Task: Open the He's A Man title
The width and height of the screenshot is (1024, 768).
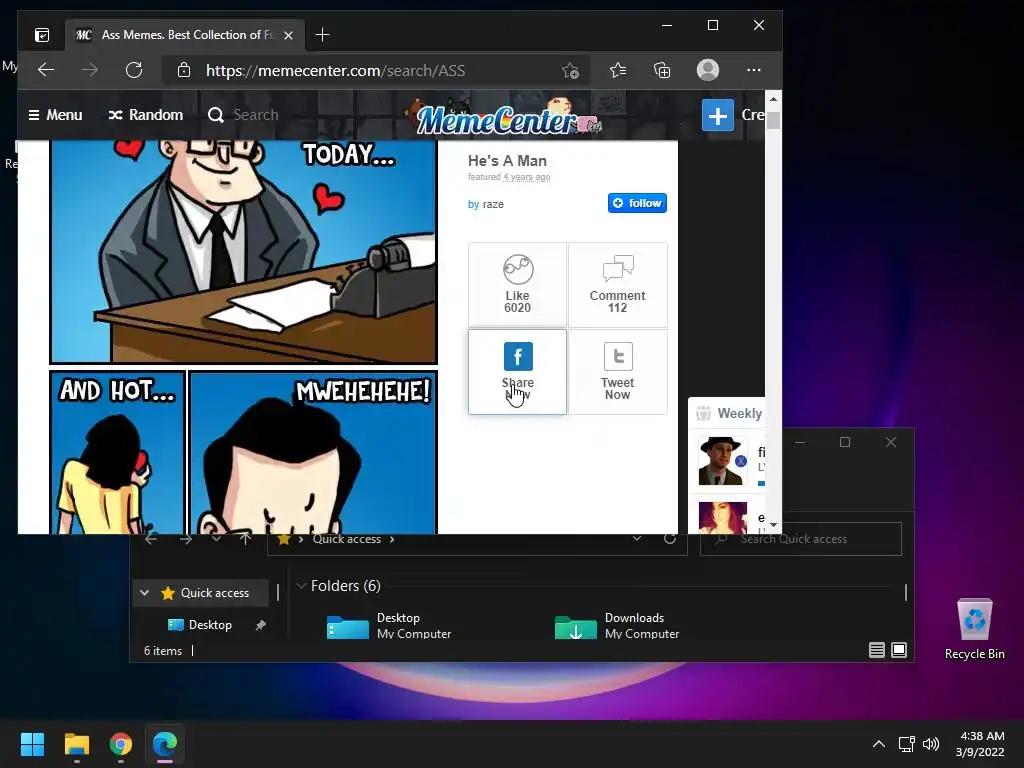Action: click(507, 161)
